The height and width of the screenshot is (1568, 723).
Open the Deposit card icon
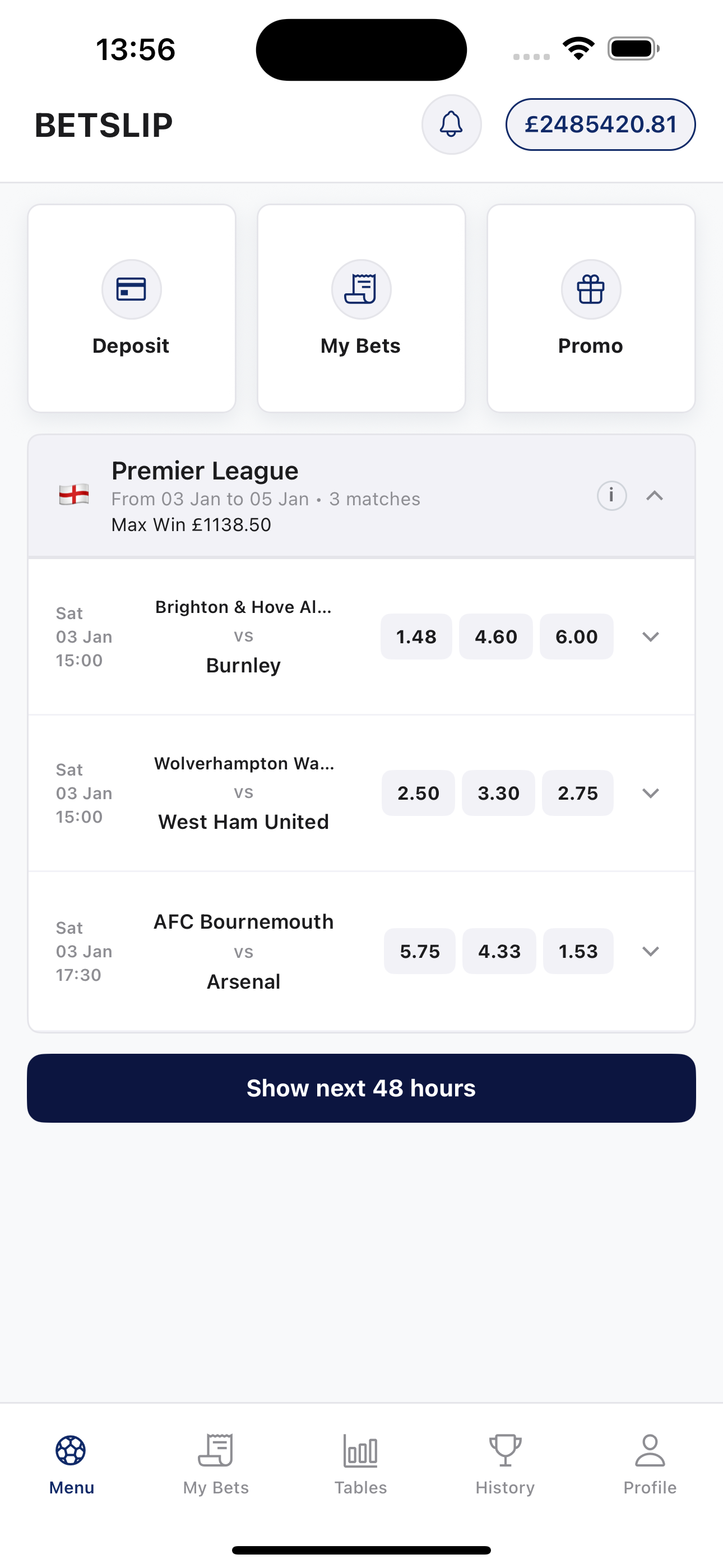point(132,289)
